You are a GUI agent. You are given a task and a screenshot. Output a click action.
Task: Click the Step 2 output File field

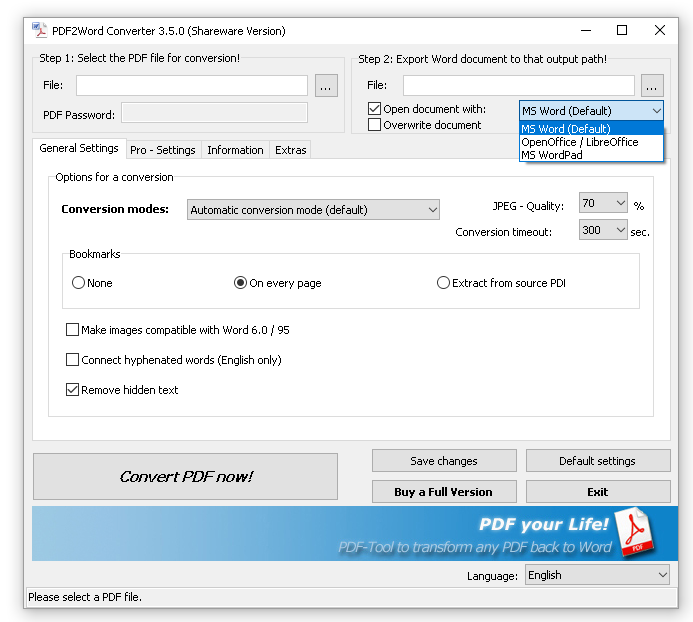pyautogui.click(x=518, y=85)
